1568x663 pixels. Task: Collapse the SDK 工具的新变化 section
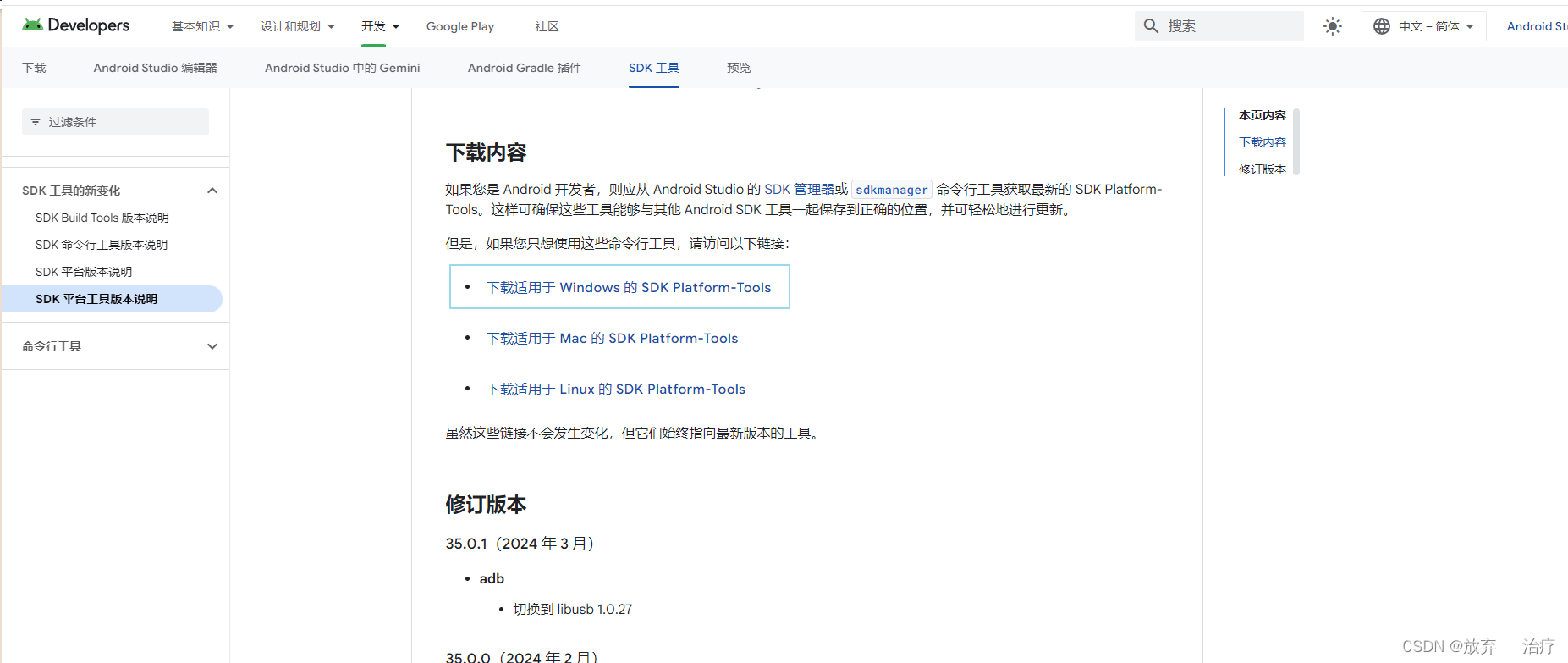[x=212, y=191]
